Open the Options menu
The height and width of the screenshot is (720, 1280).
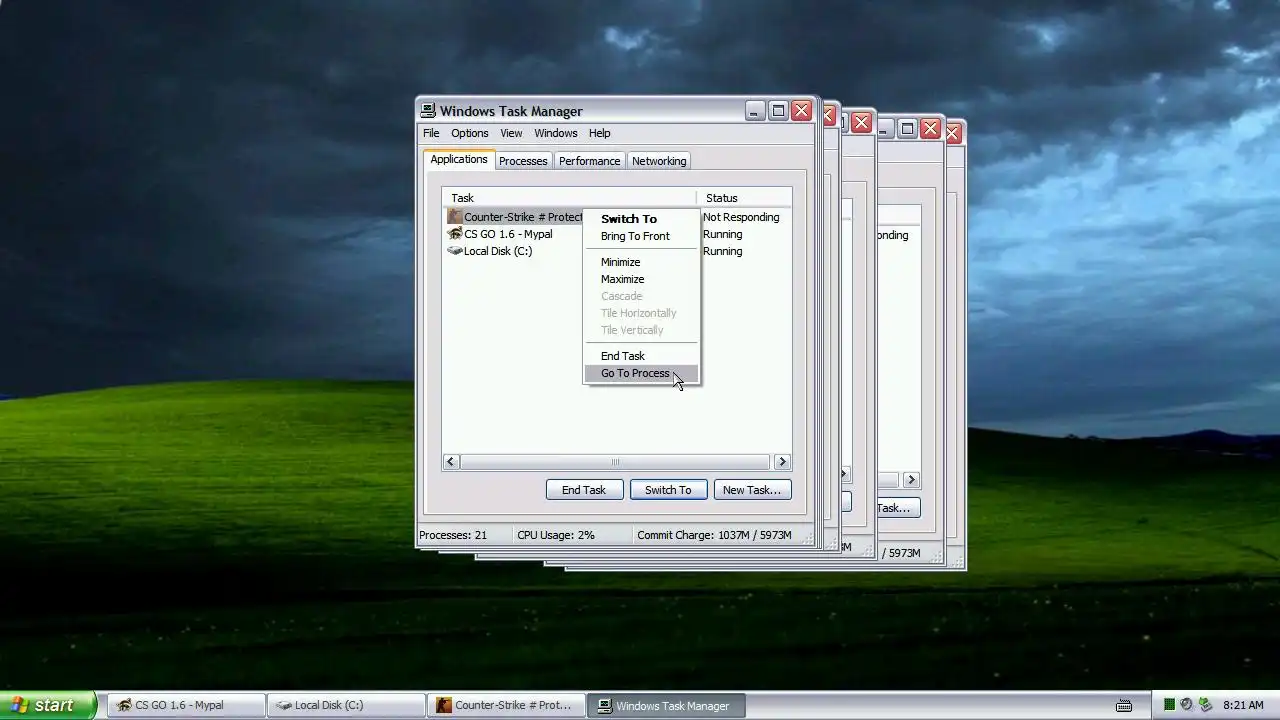coord(469,133)
